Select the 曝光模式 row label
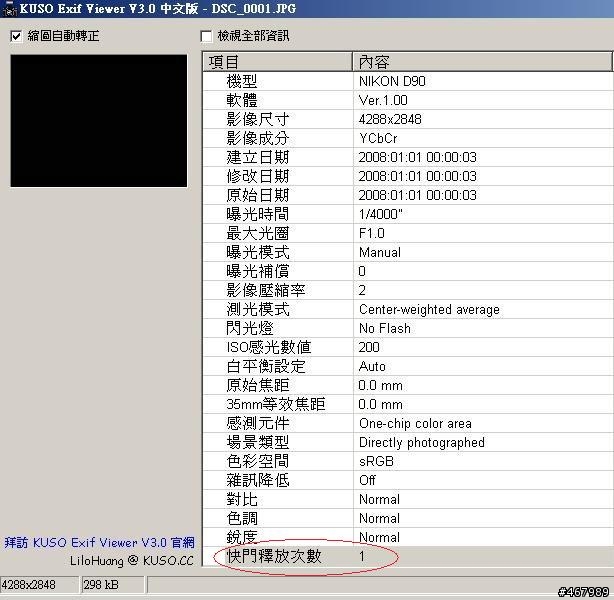Image resolution: width=614 pixels, height=600 pixels. point(257,252)
